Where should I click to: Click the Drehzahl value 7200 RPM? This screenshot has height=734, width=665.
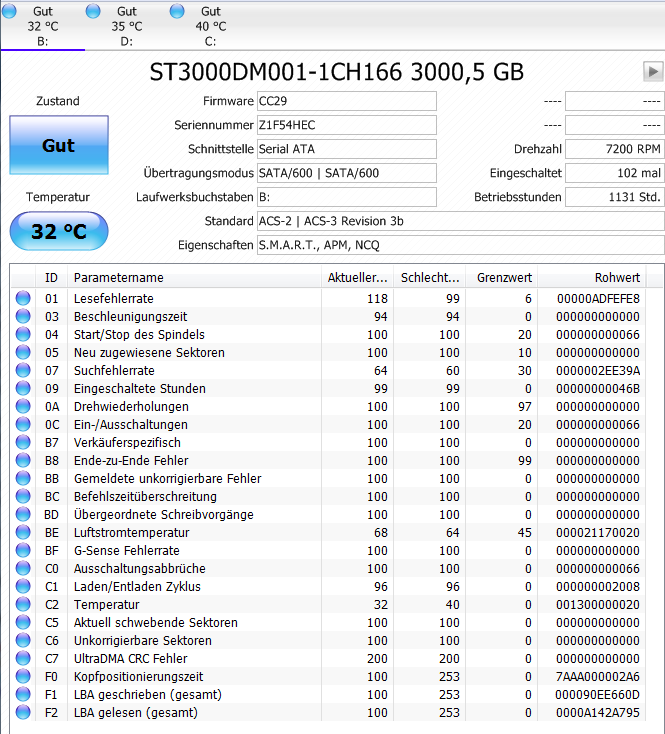[x=614, y=149]
